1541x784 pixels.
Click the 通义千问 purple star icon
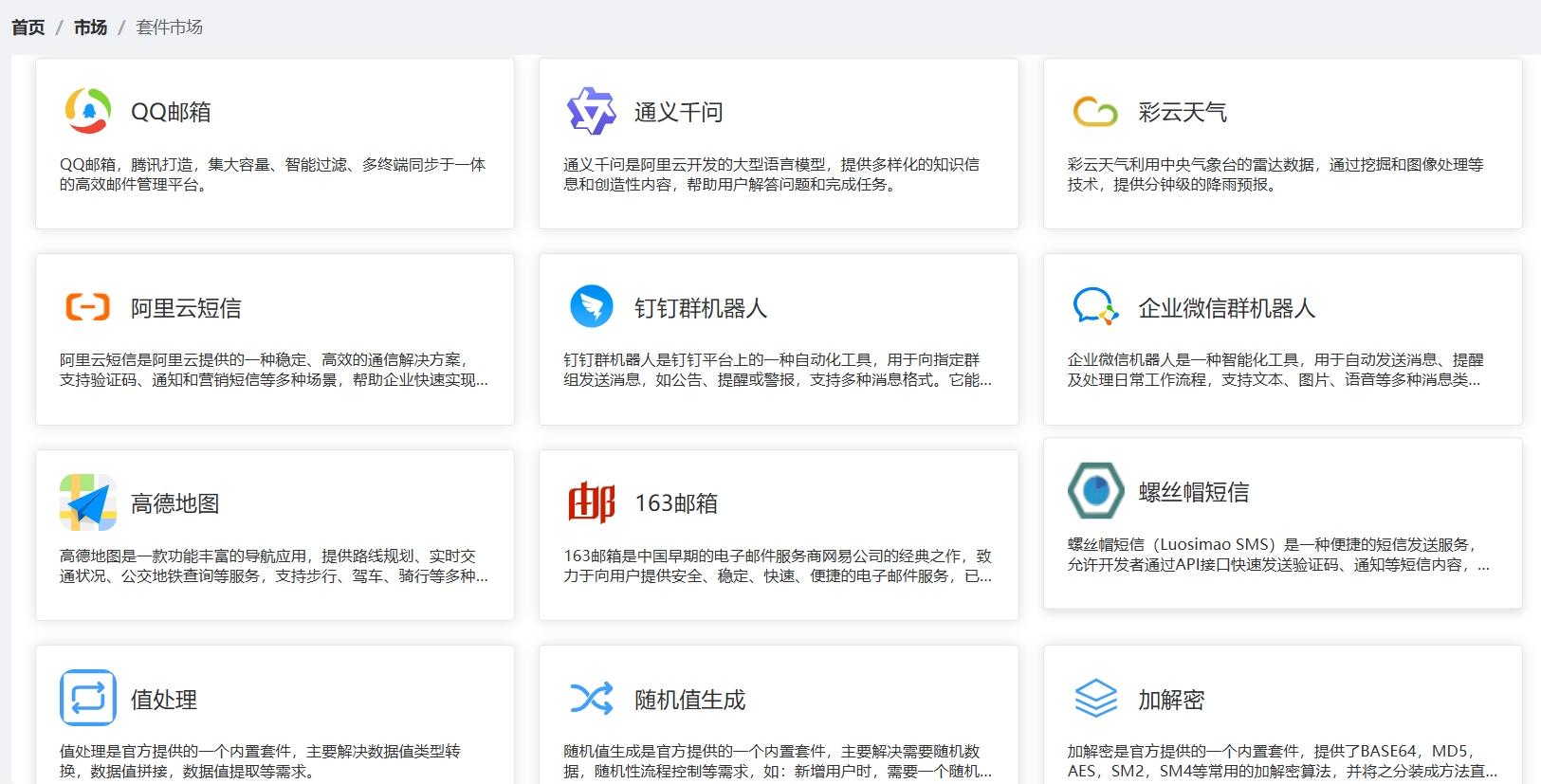click(x=592, y=111)
